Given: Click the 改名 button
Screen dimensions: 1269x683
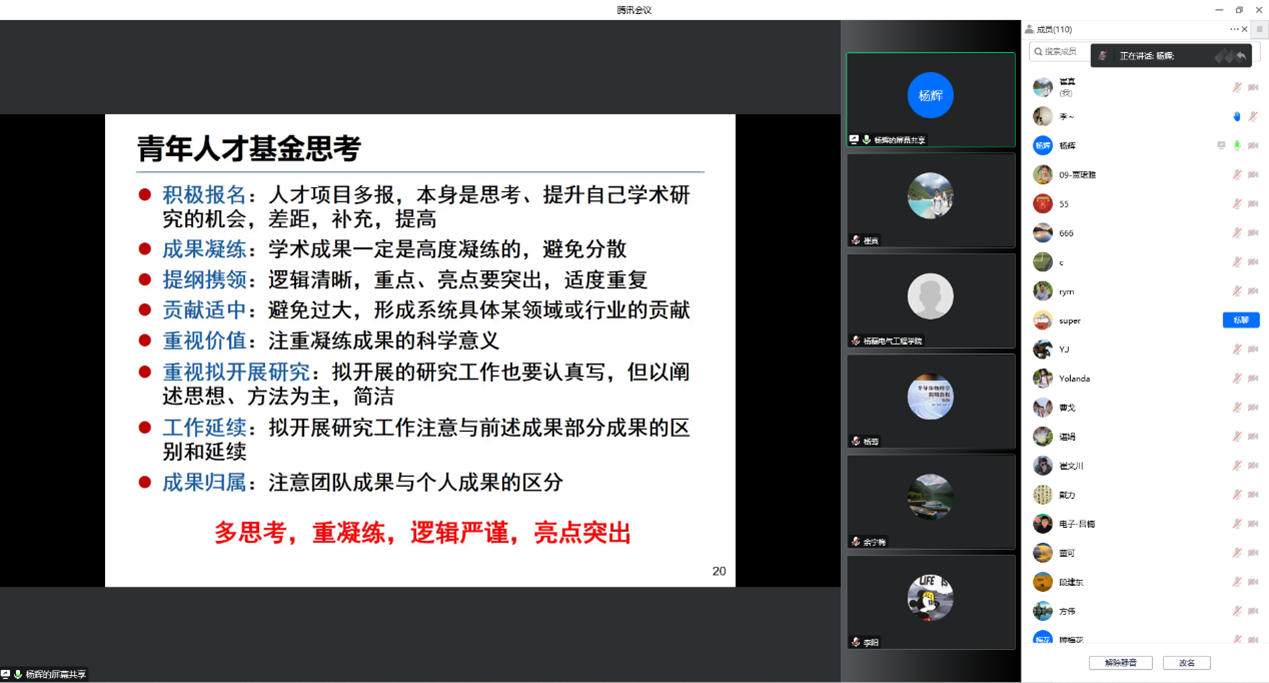Looking at the screenshot, I should point(1186,663).
